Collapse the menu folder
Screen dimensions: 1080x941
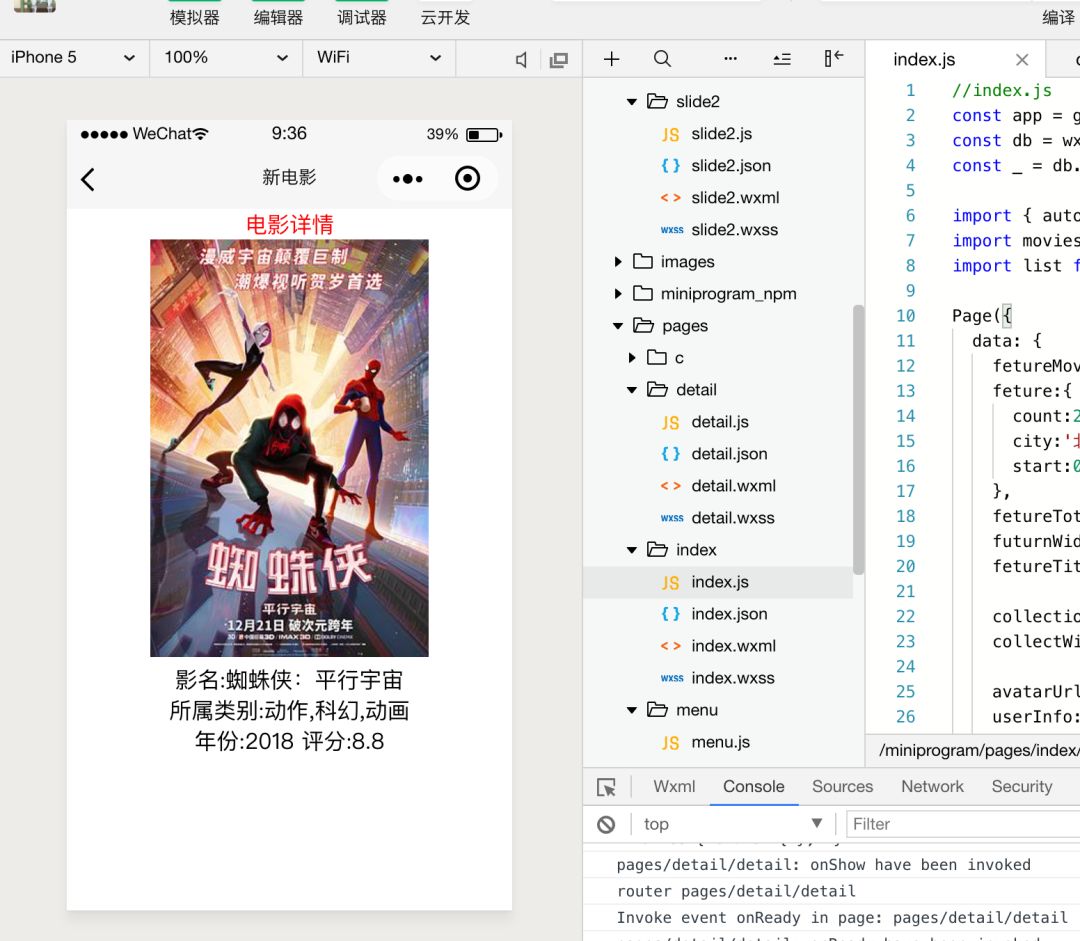pos(632,710)
